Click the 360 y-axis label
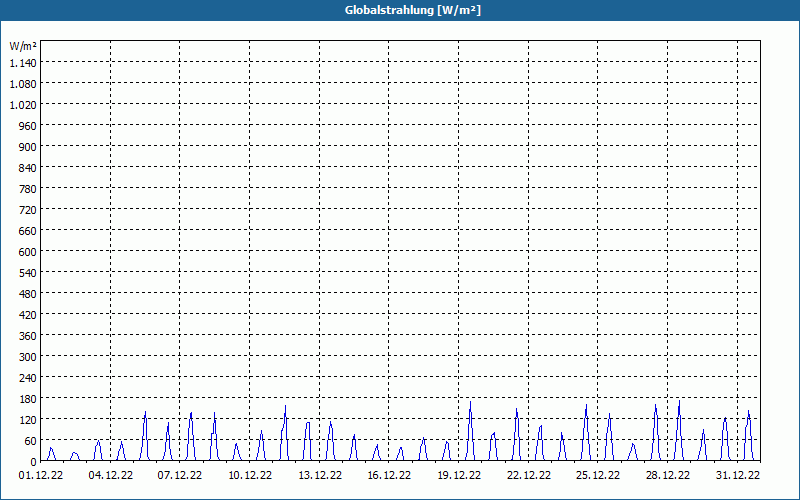Image resolution: width=800 pixels, height=500 pixels. [x=28, y=336]
